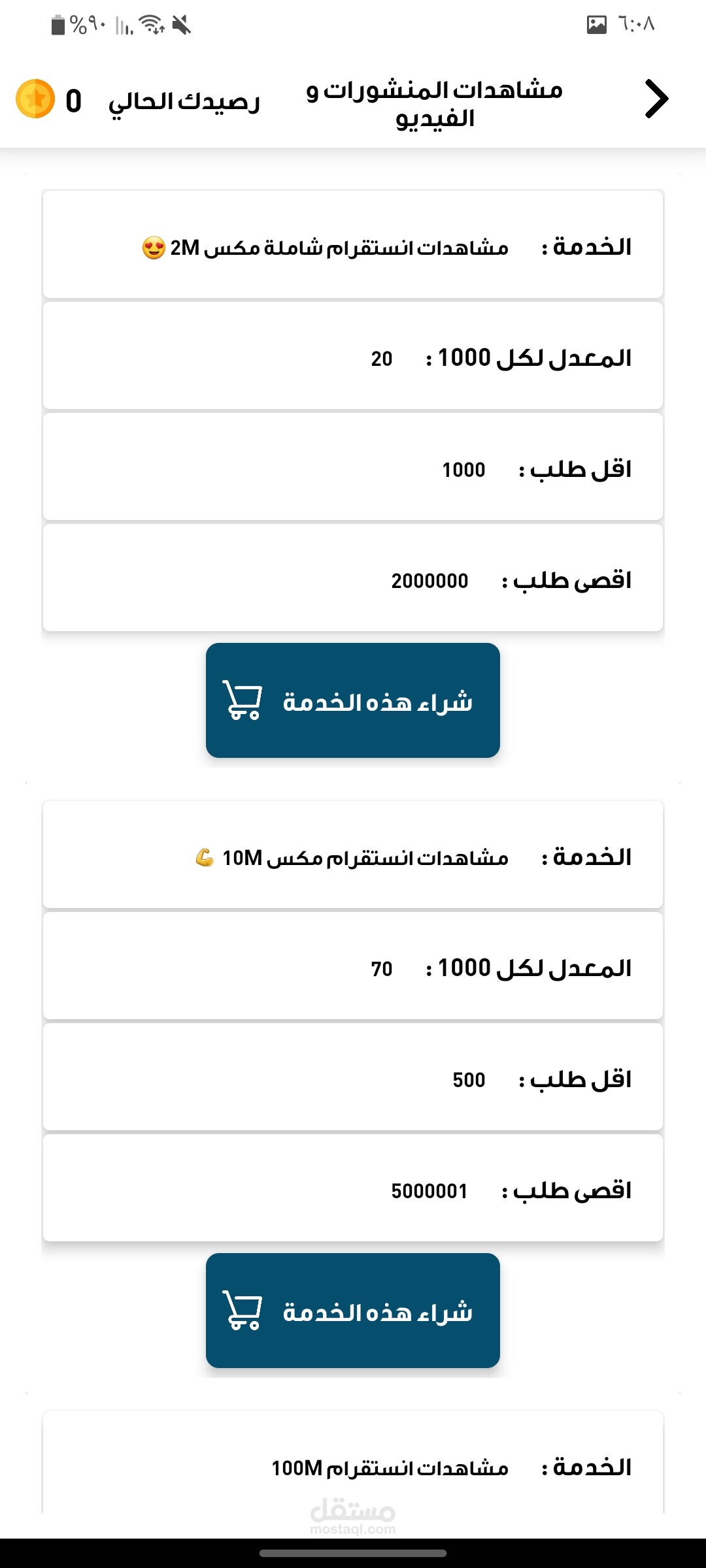Open the 100M Instagram views service row

point(353,1467)
